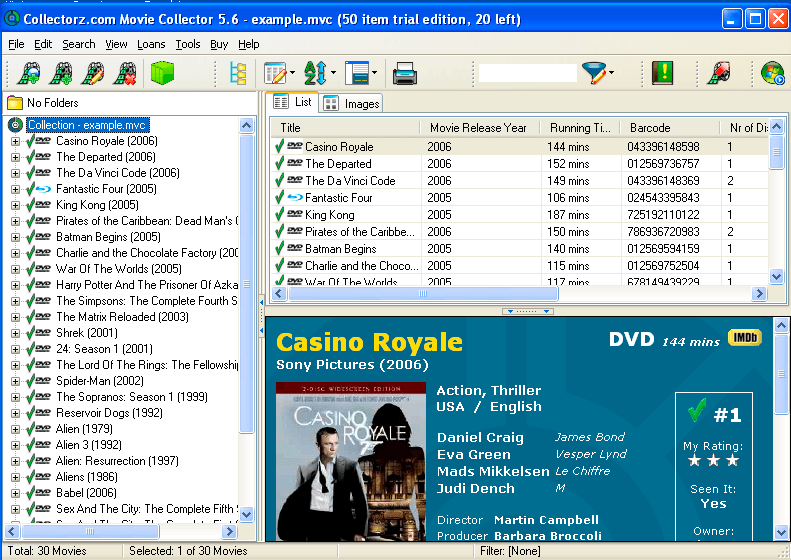Select Collection - example.mvc tree root
Image resolution: width=791 pixels, height=560 pixels.
(x=87, y=125)
